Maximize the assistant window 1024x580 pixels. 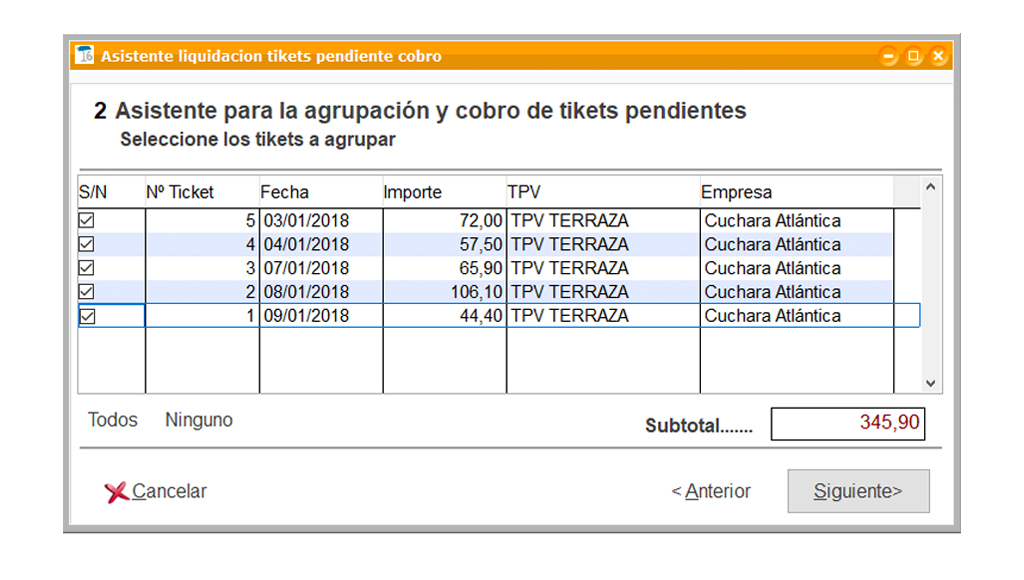click(x=914, y=56)
